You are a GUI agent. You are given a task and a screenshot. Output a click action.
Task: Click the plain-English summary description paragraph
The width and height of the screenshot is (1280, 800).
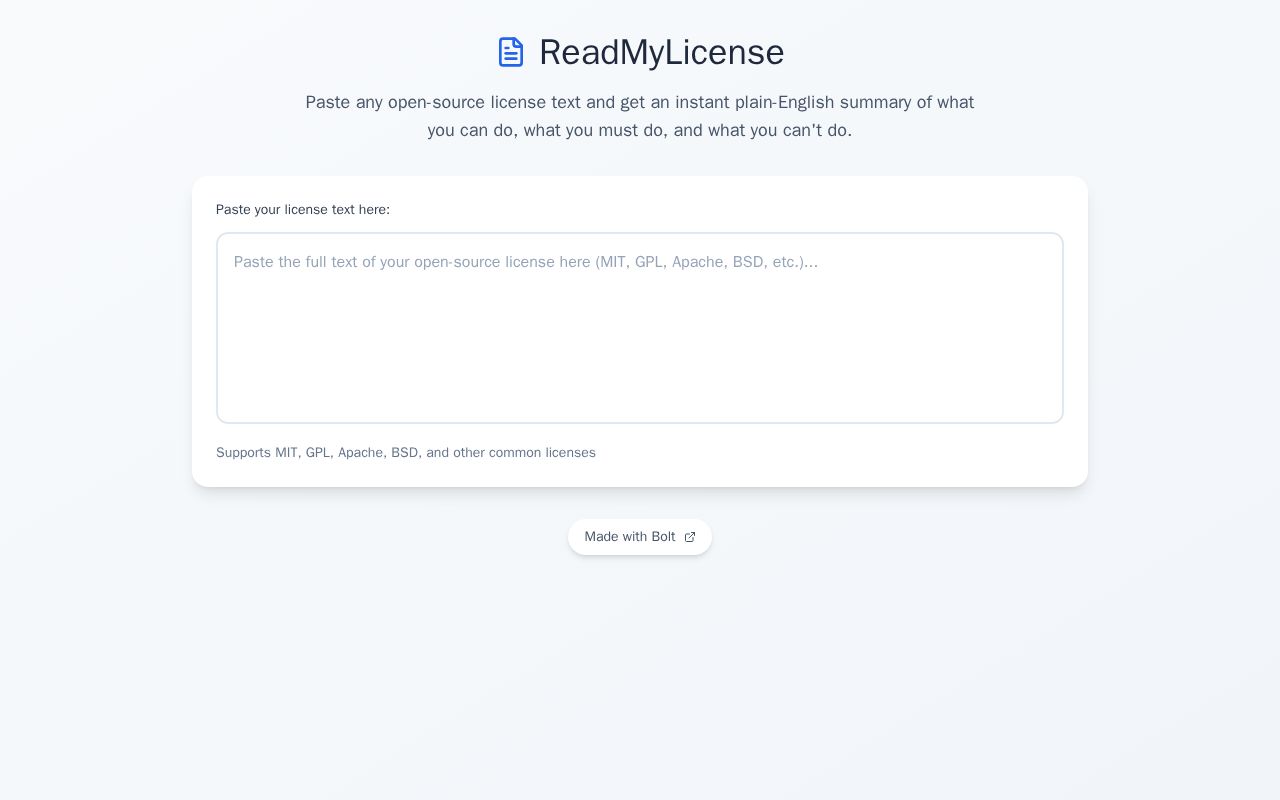coord(640,116)
